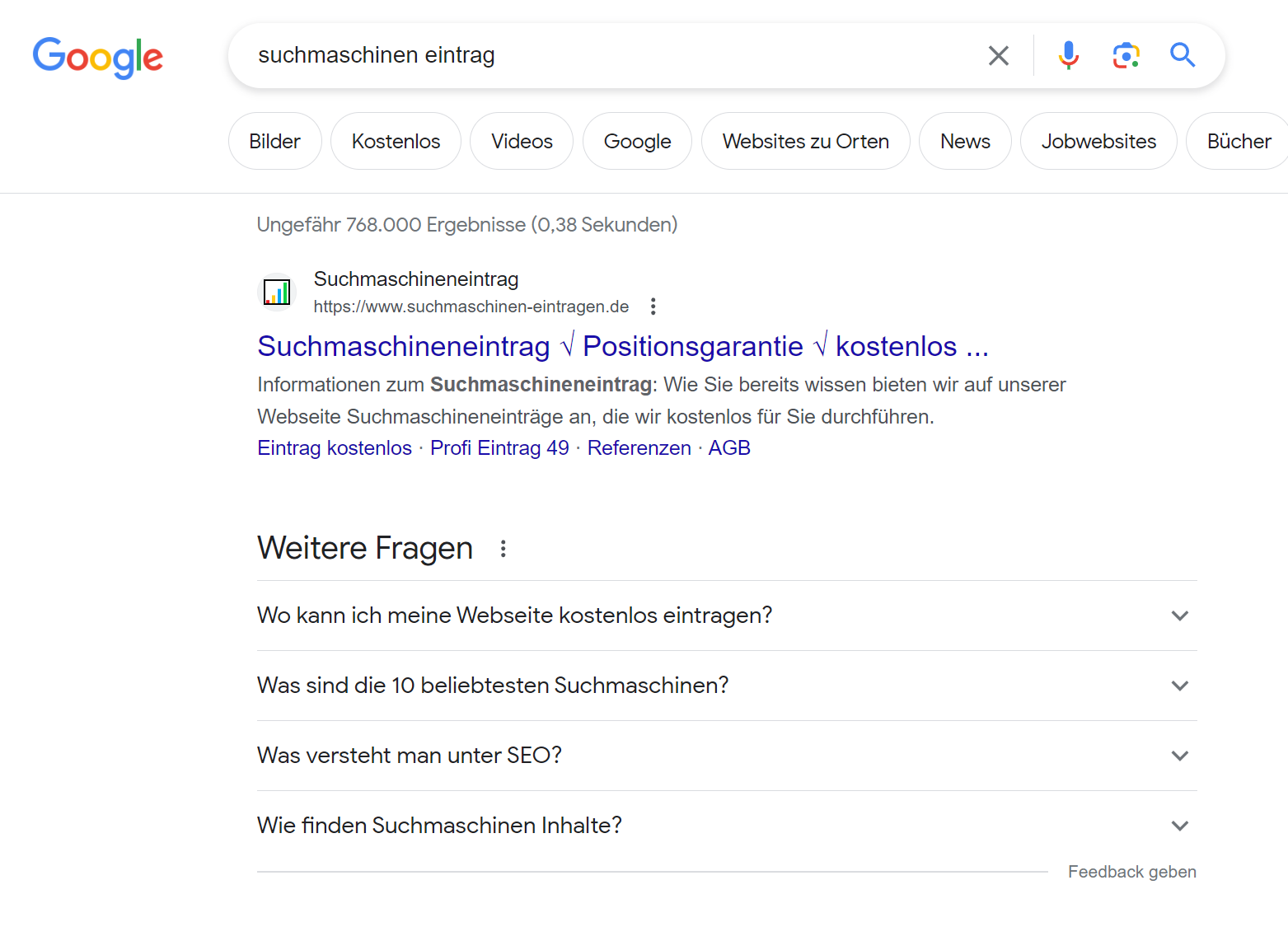Open options menu next to Weitere Fragen
This screenshot has height=927, width=1288.
503,549
